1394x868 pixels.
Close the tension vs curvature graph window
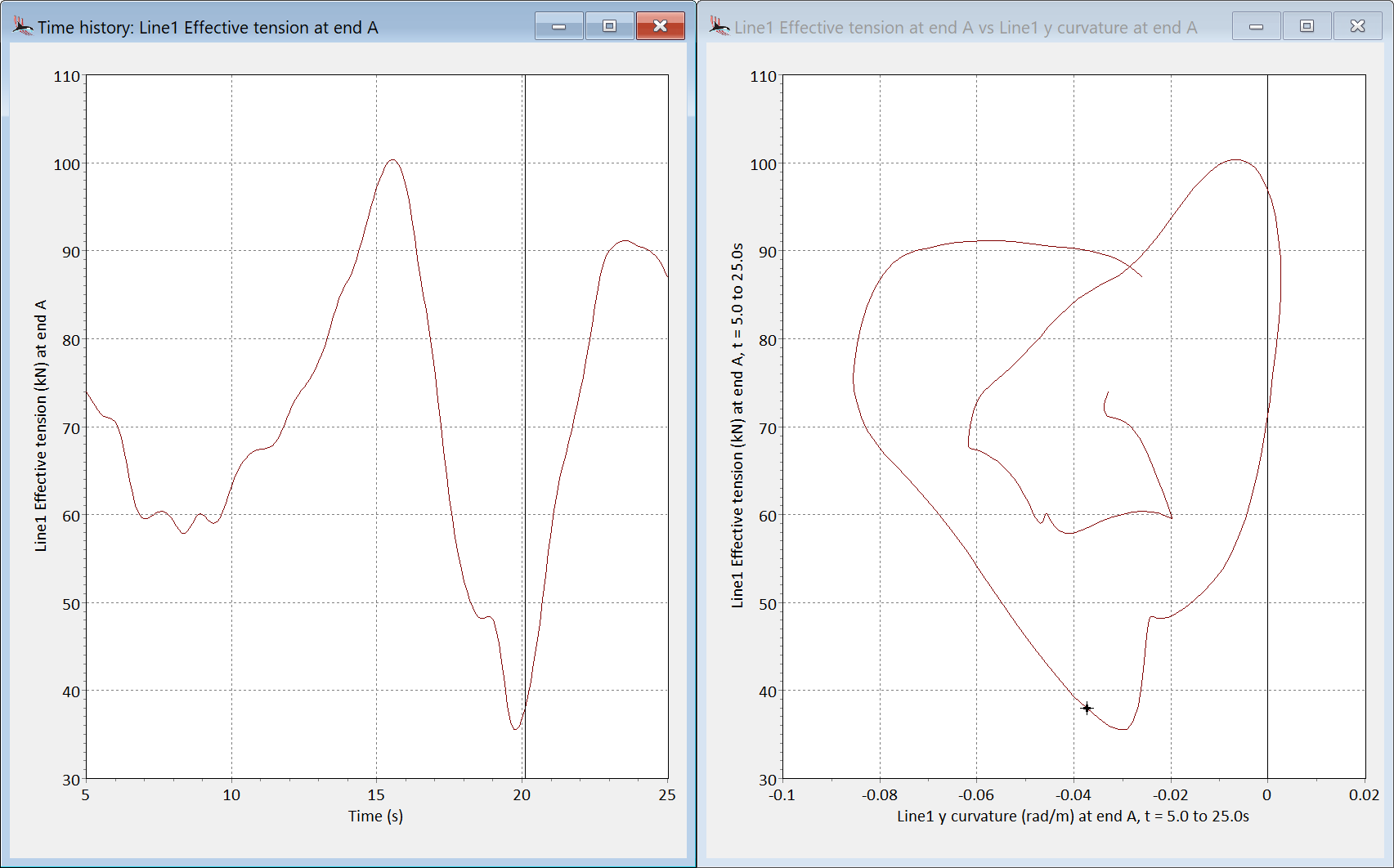[1357, 26]
